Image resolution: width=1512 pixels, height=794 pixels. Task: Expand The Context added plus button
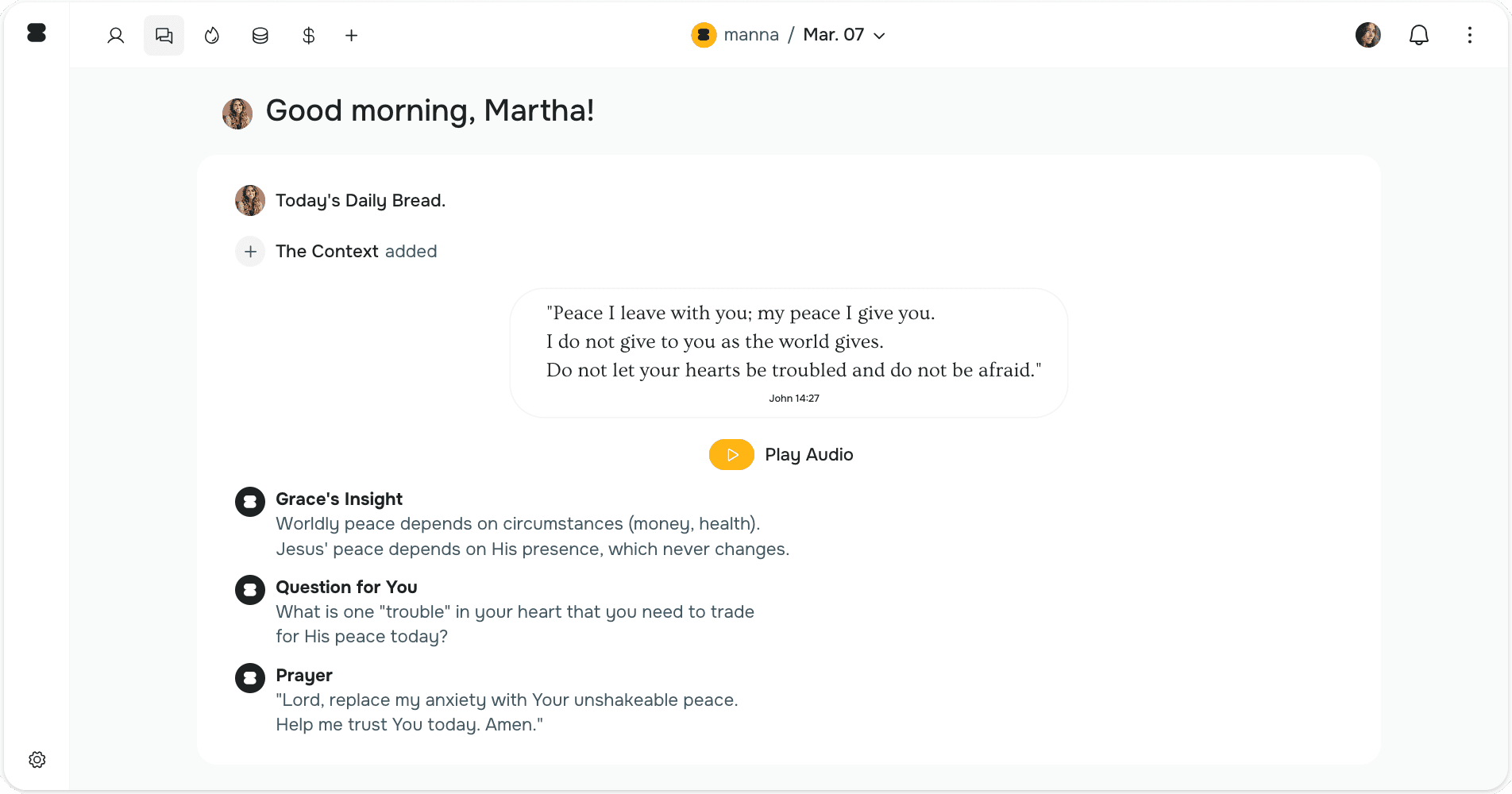[x=250, y=252]
